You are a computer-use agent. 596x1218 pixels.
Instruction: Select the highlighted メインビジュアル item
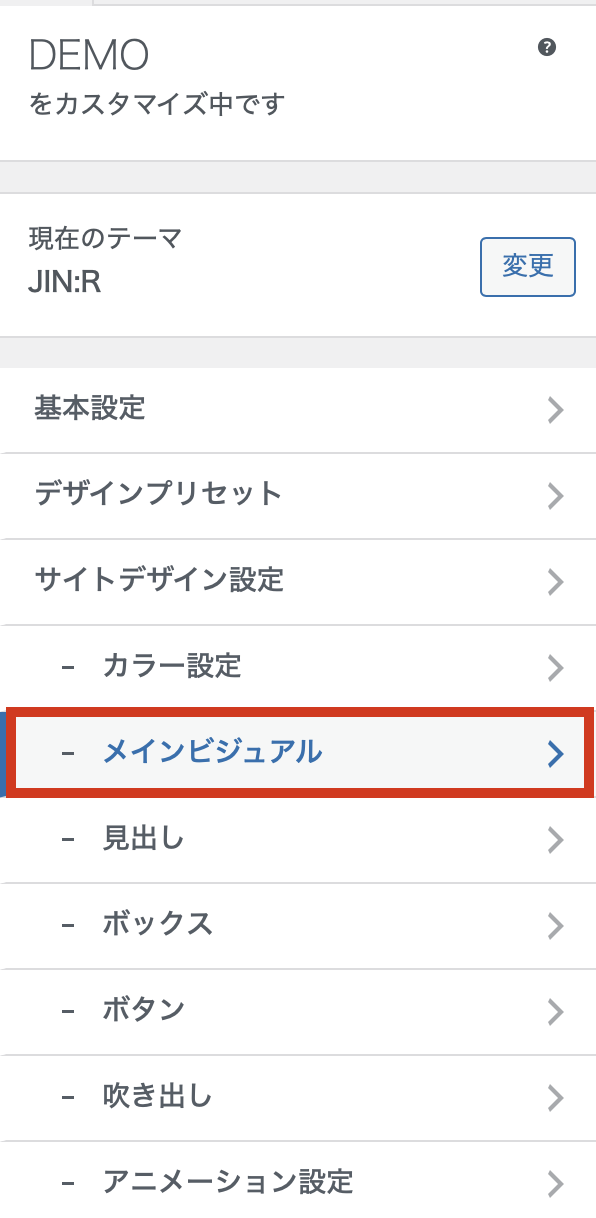298,753
